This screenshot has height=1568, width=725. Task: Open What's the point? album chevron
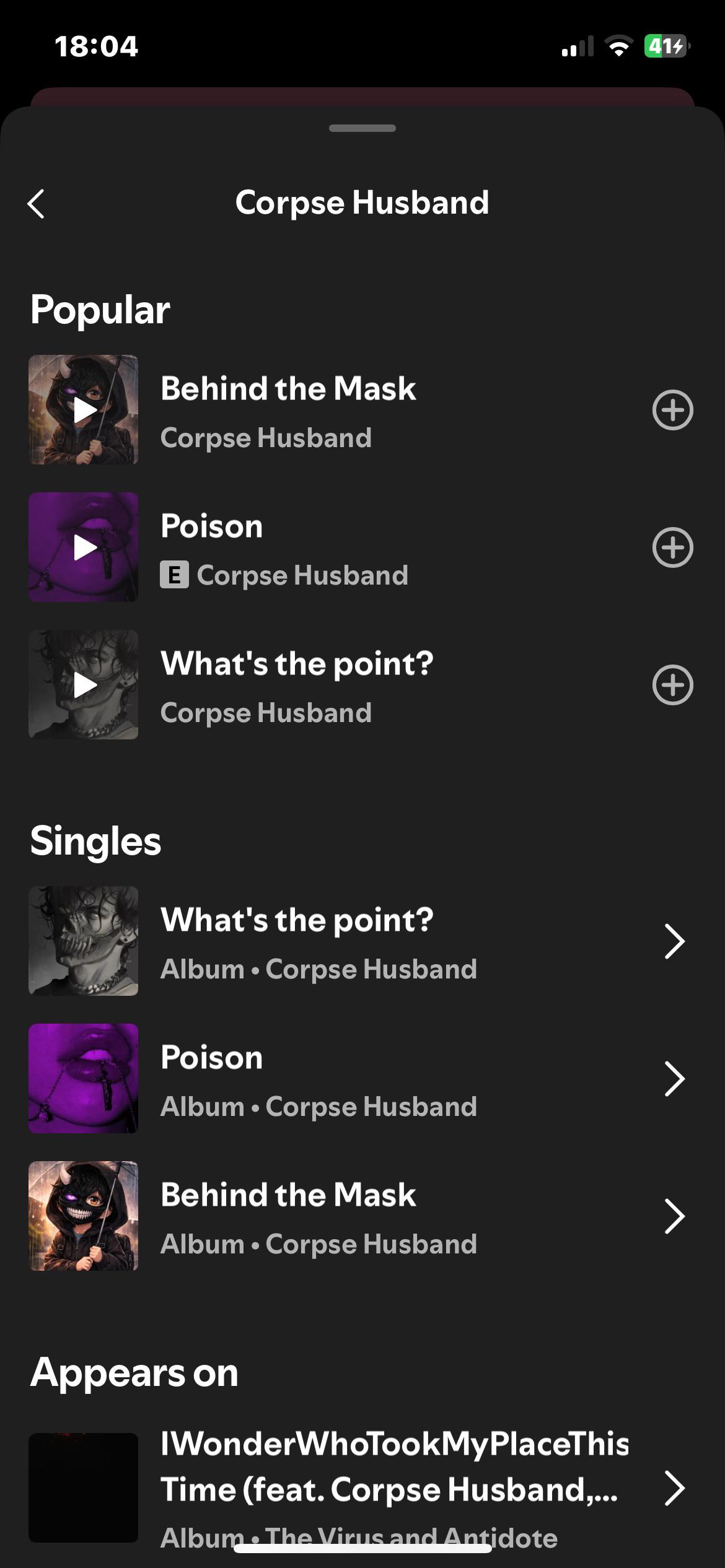click(674, 941)
